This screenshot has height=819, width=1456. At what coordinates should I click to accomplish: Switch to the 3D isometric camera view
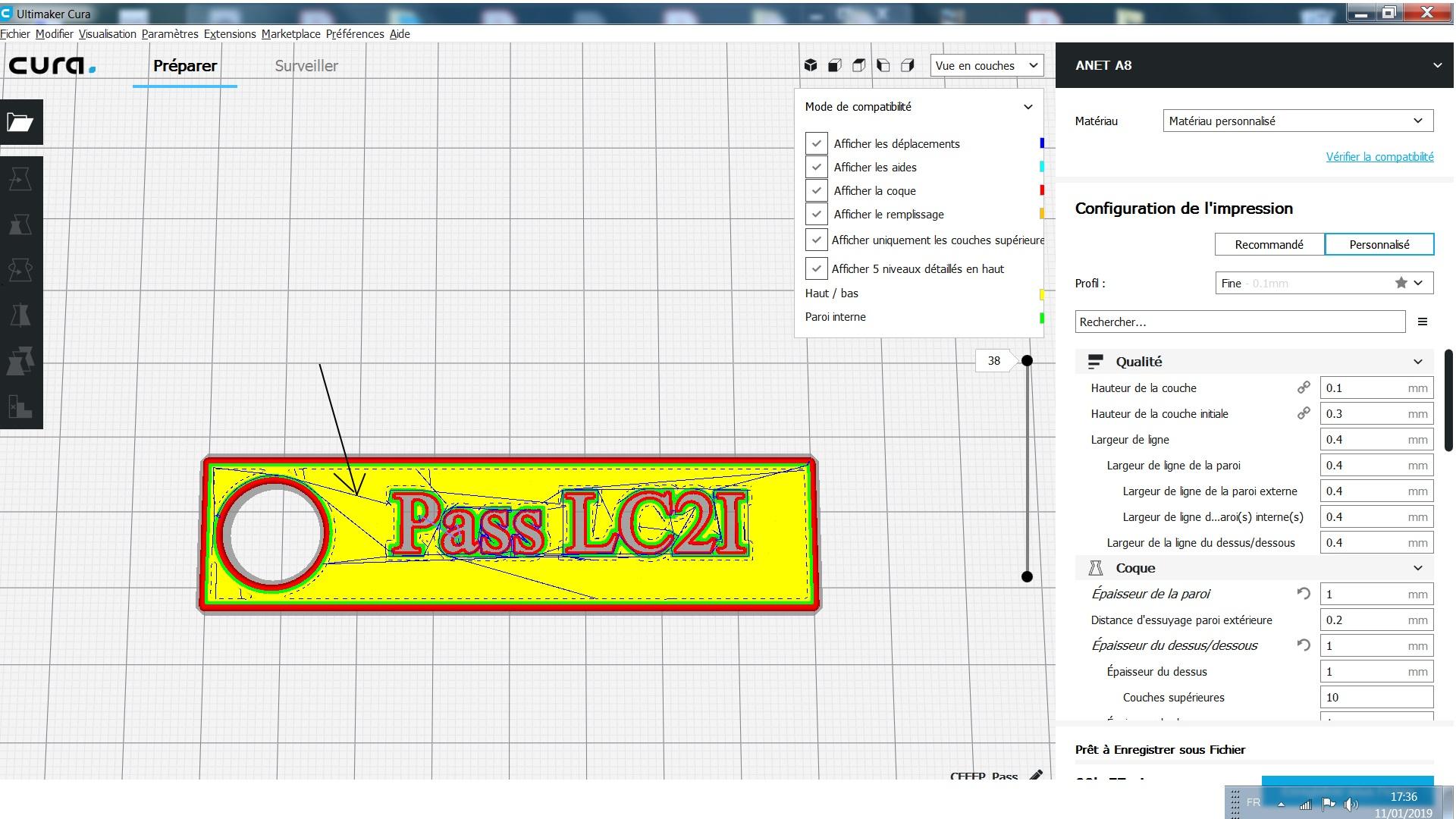pyautogui.click(x=811, y=65)
